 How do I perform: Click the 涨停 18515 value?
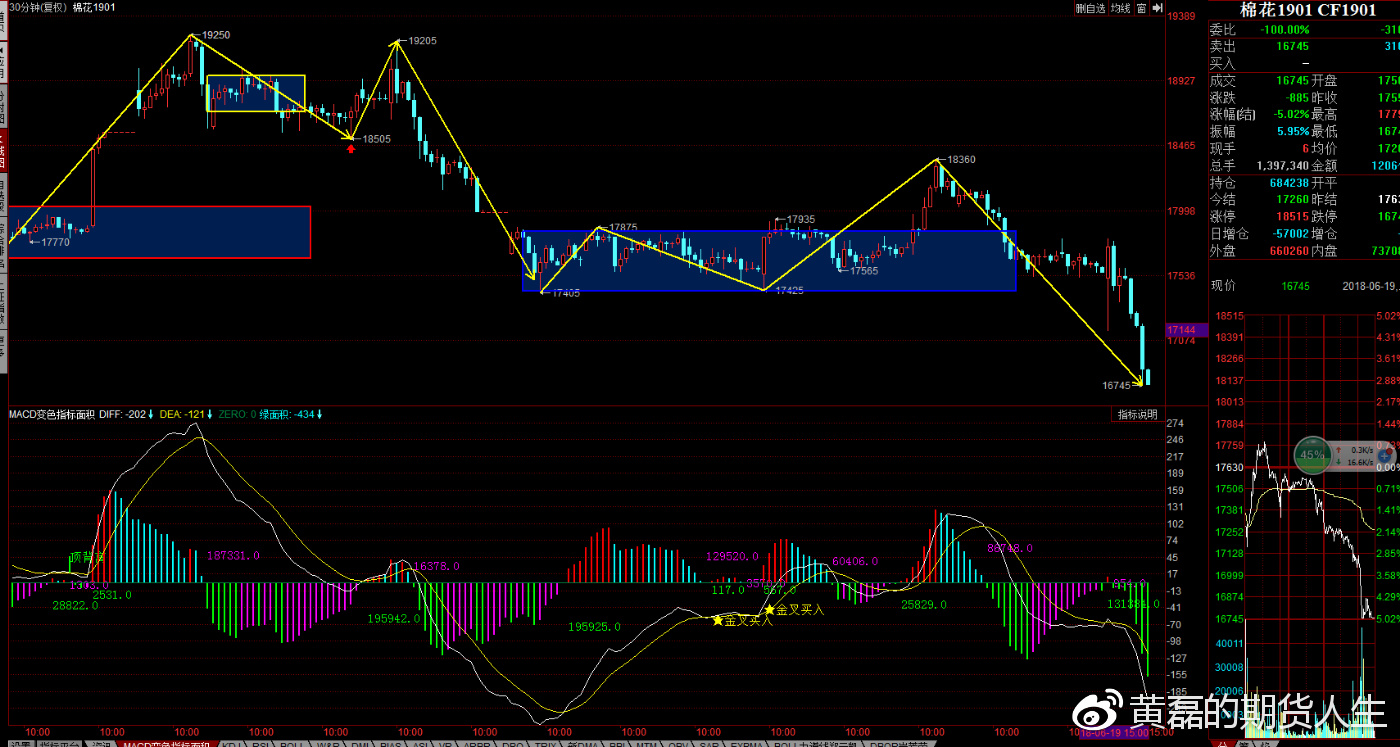click(x=1293, y=217)
